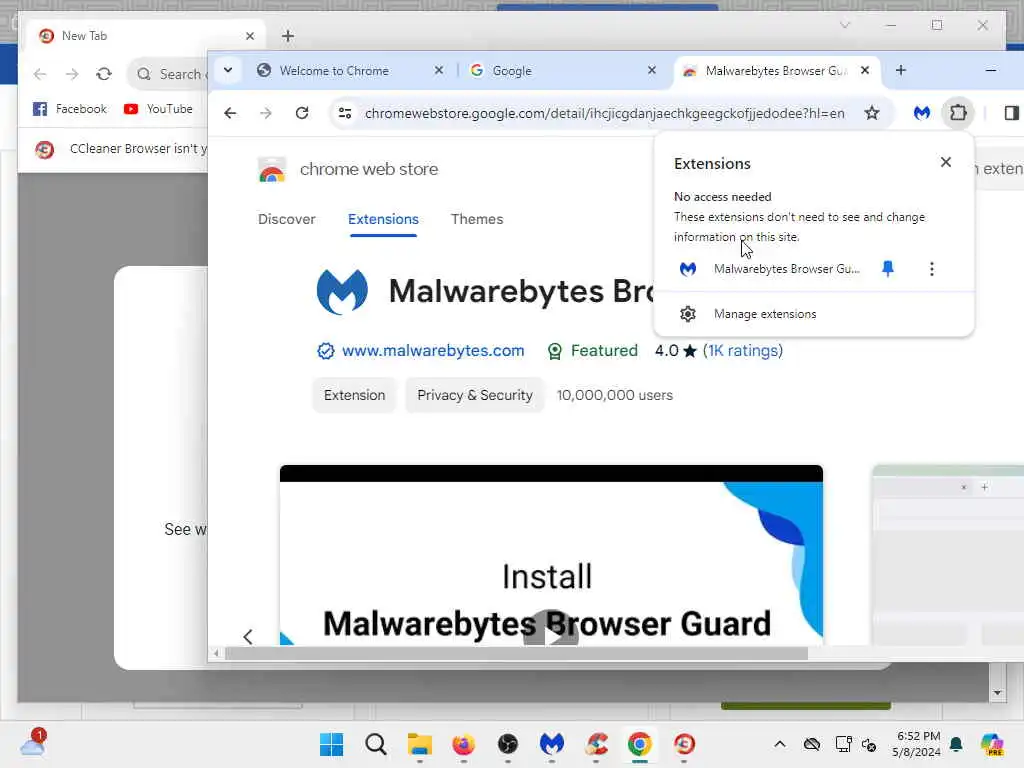Open the taskbar clock showing 6:52 PM
Screen dimensions: 1024x768
[x=917, y=744]
